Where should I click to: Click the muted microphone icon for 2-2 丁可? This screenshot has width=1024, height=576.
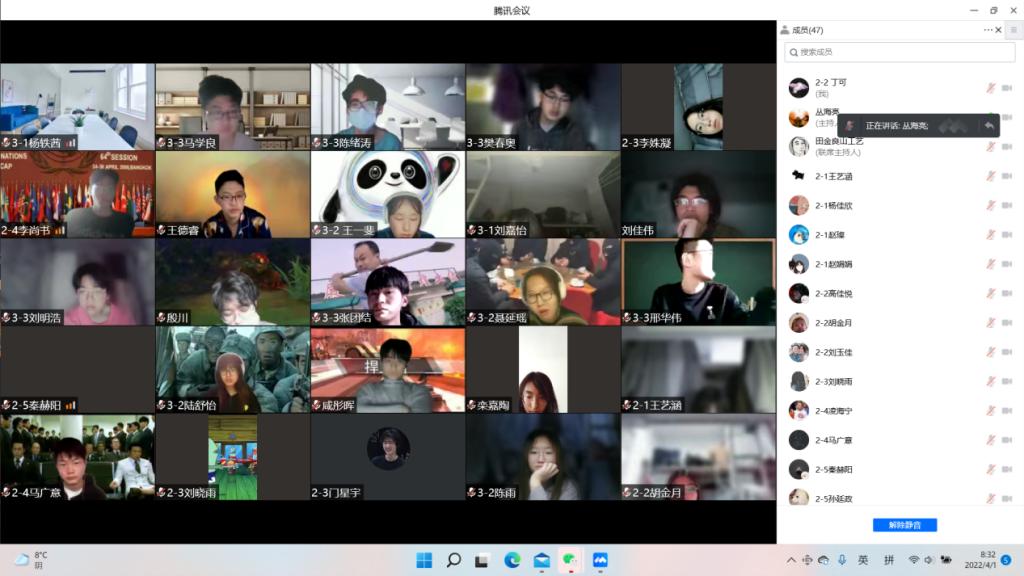[991, 88]
